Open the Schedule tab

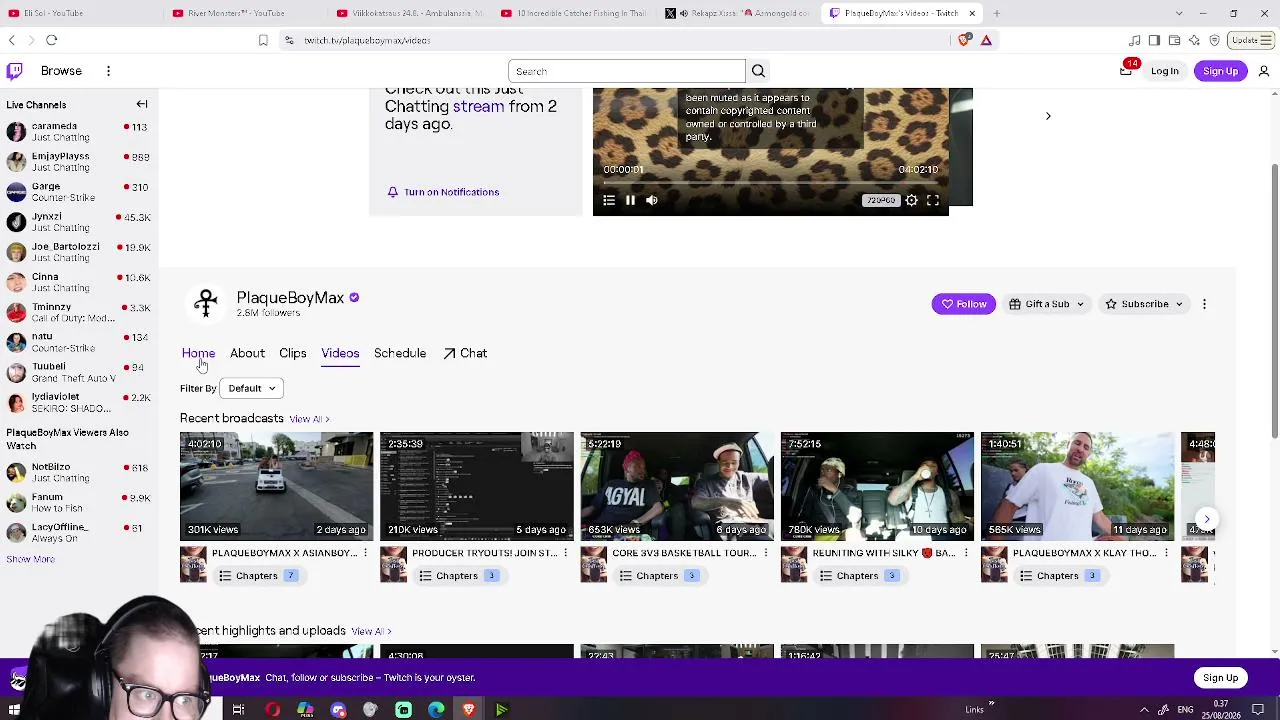tap(400, 353)
